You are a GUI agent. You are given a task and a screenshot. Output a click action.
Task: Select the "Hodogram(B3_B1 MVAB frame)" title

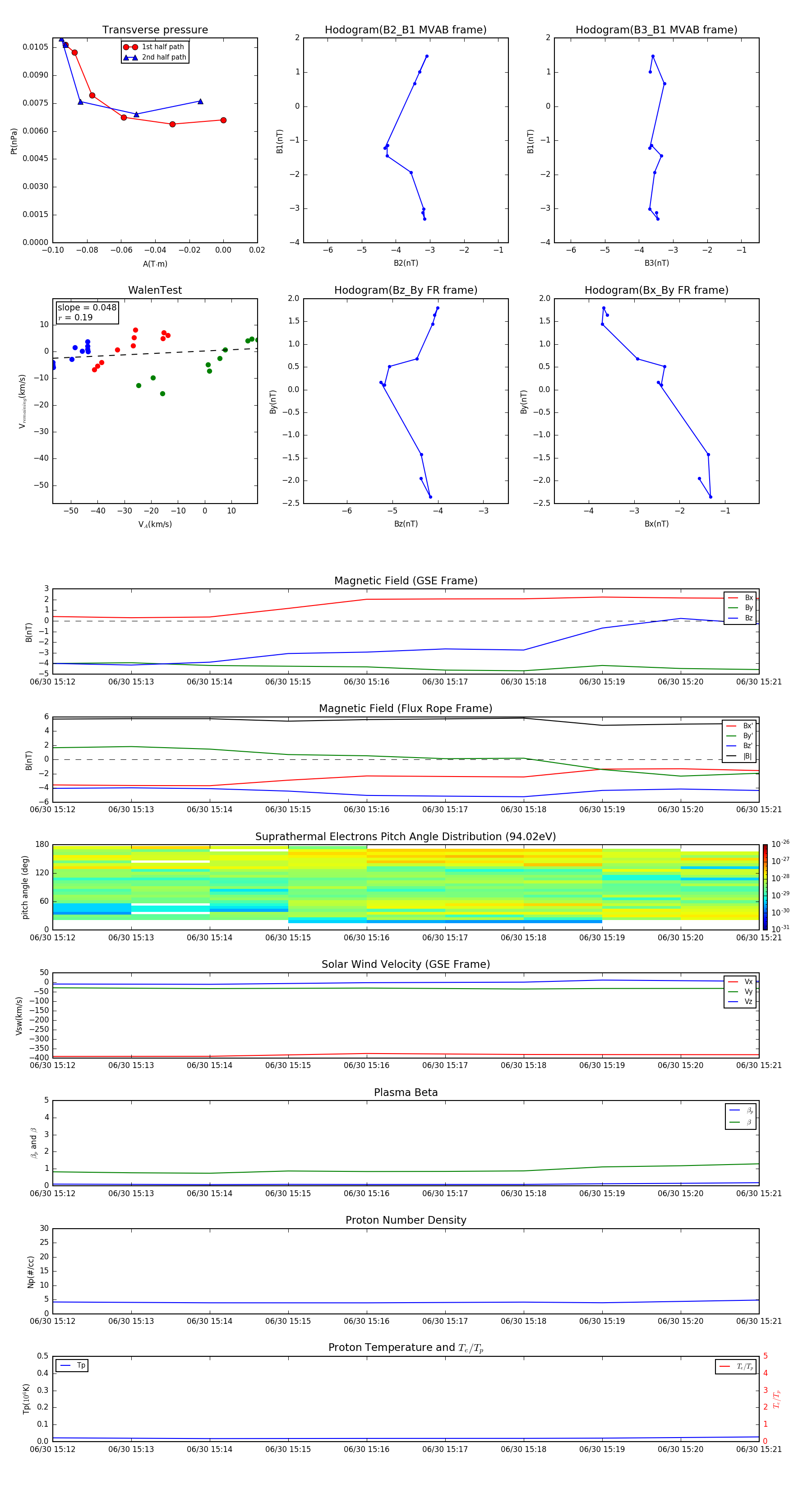coord(656,29)
